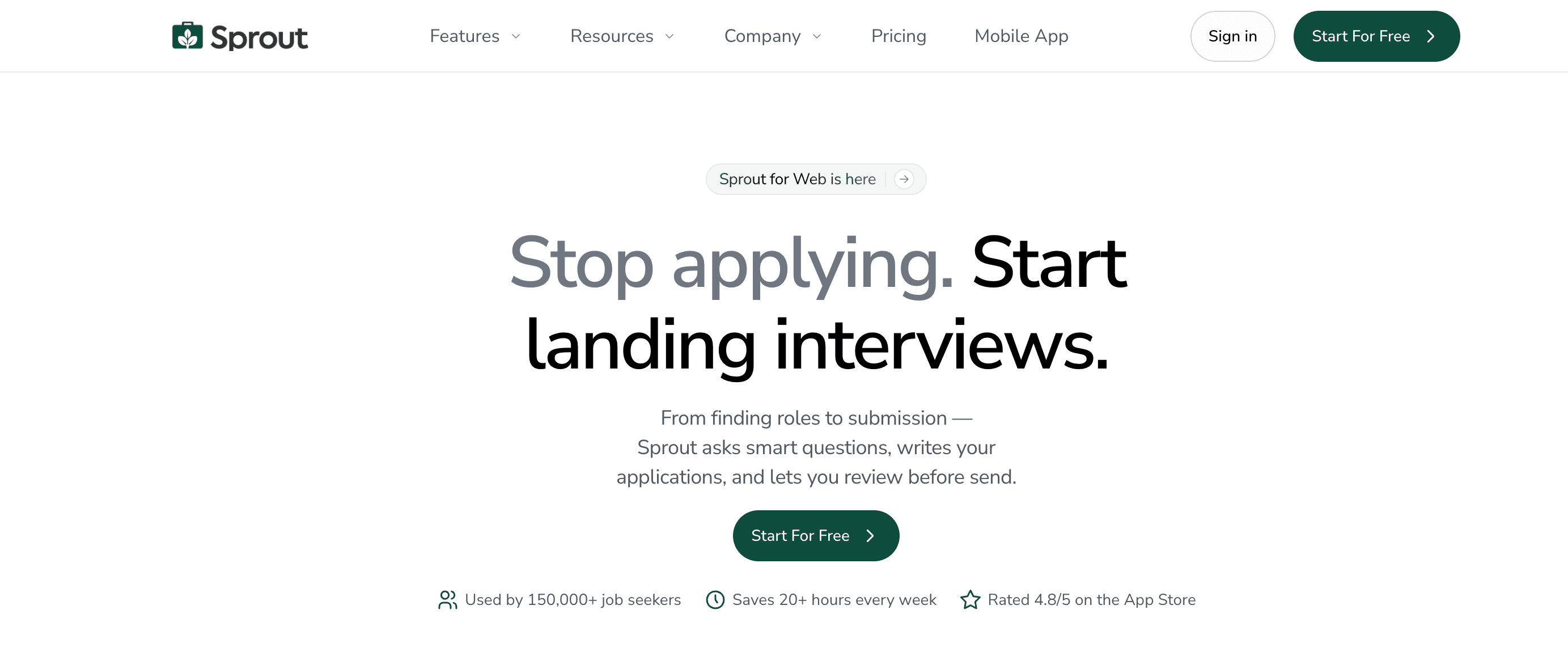Click Start For Free in the header
Screen dimensions: 1568x652
tap(1376, 36)
